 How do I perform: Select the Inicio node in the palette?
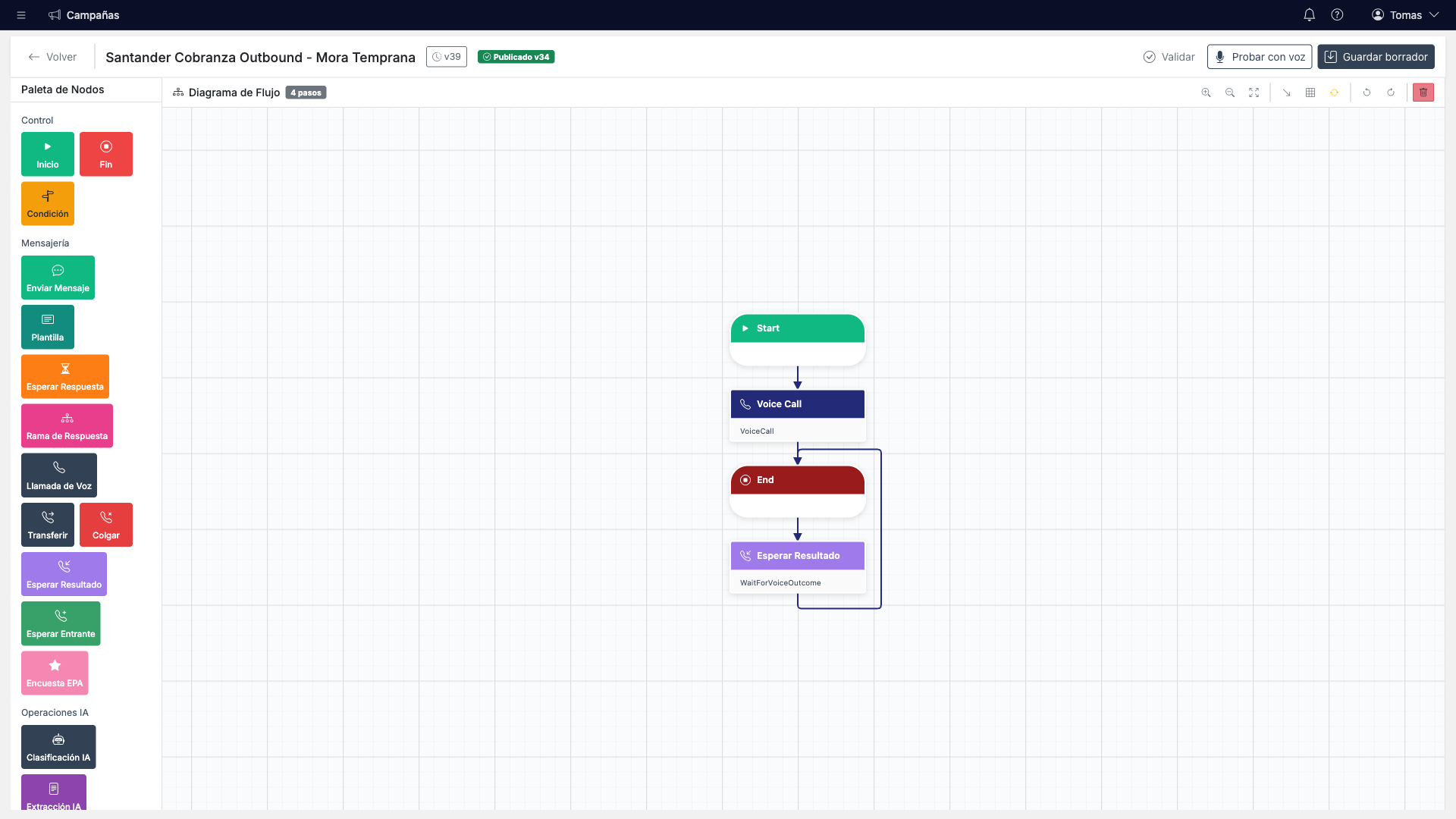pos(48,154)
